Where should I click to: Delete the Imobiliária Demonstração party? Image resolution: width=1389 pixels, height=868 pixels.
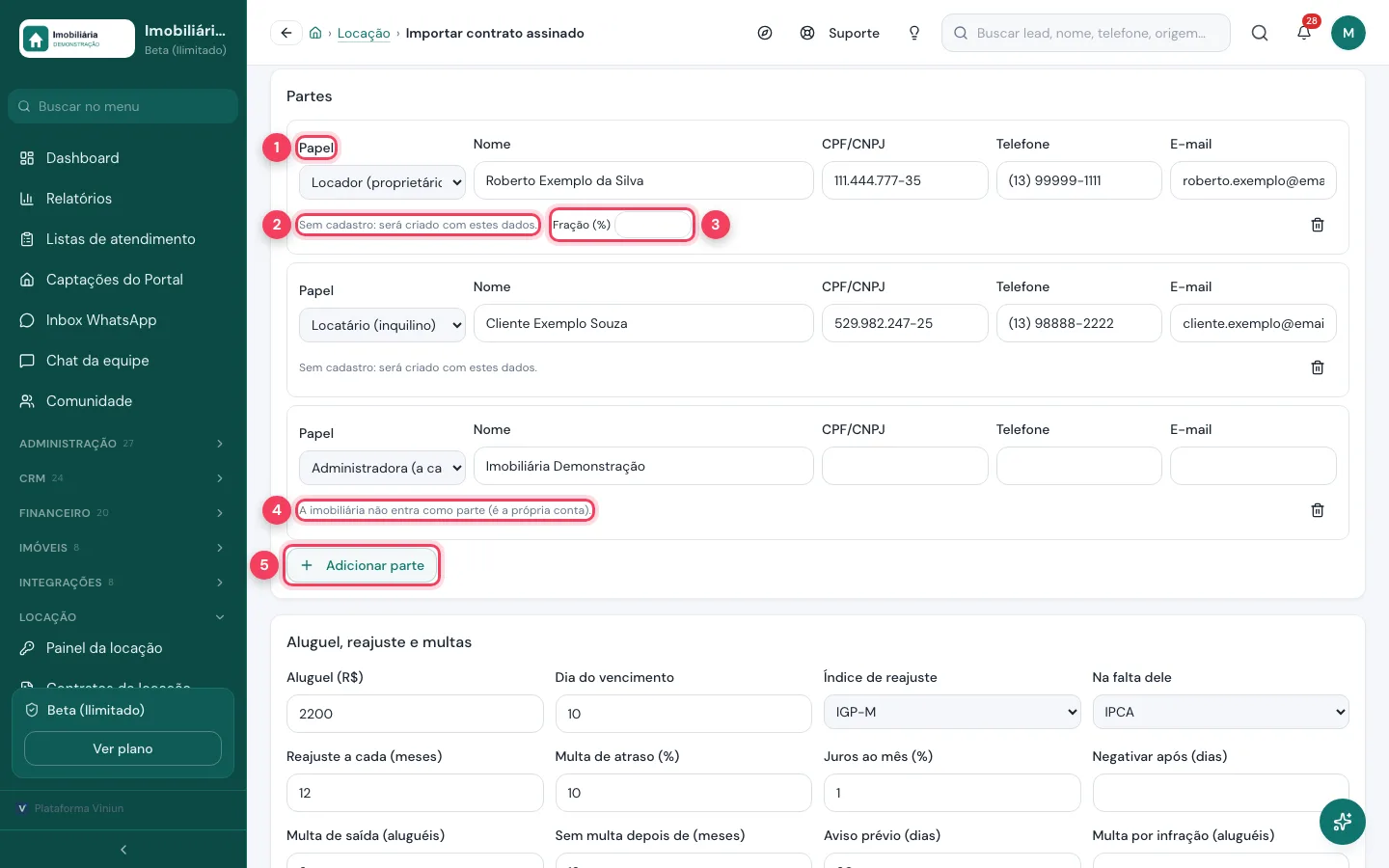point(1318,510)
